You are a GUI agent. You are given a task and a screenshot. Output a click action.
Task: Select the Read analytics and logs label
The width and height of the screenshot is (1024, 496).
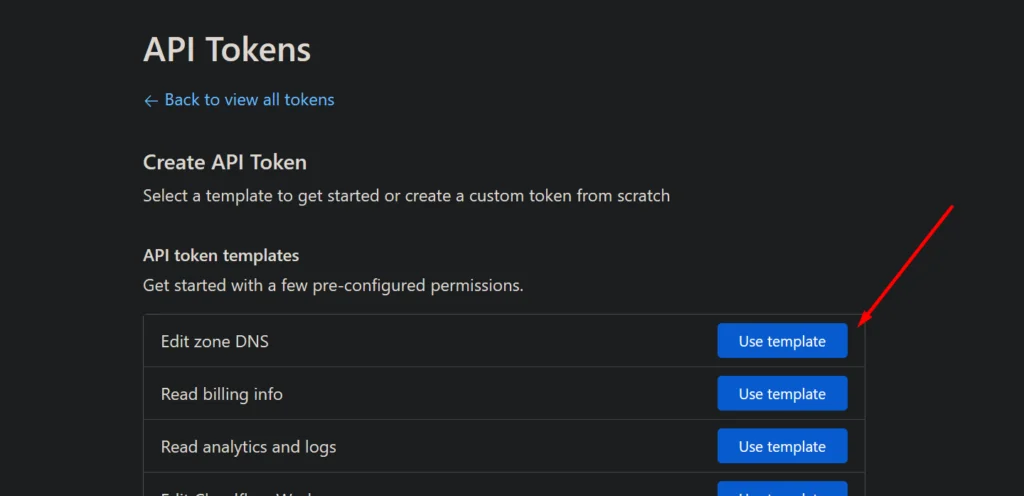click(x=248, y=447)
